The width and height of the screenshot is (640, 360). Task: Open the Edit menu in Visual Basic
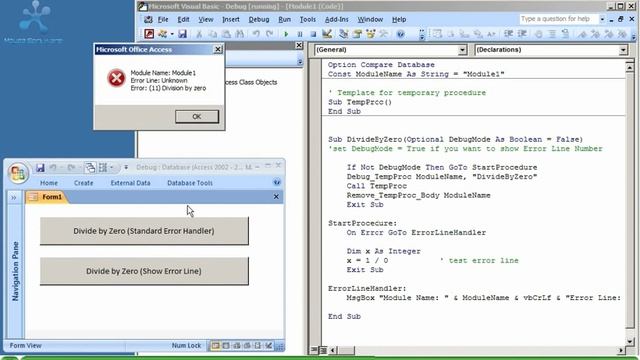coord(183,19)
